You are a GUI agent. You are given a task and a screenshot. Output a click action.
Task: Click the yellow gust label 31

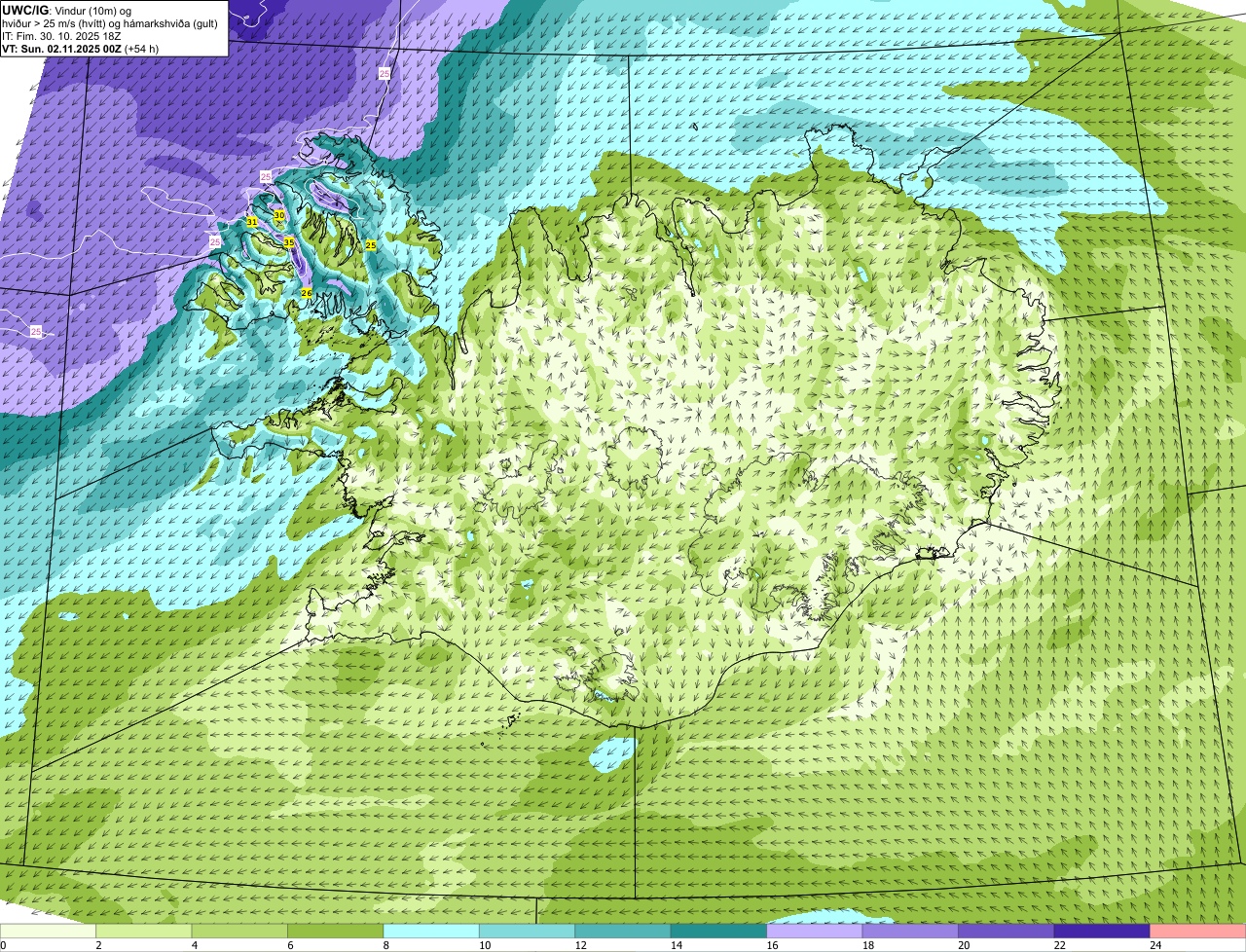[x=252, y=222]
